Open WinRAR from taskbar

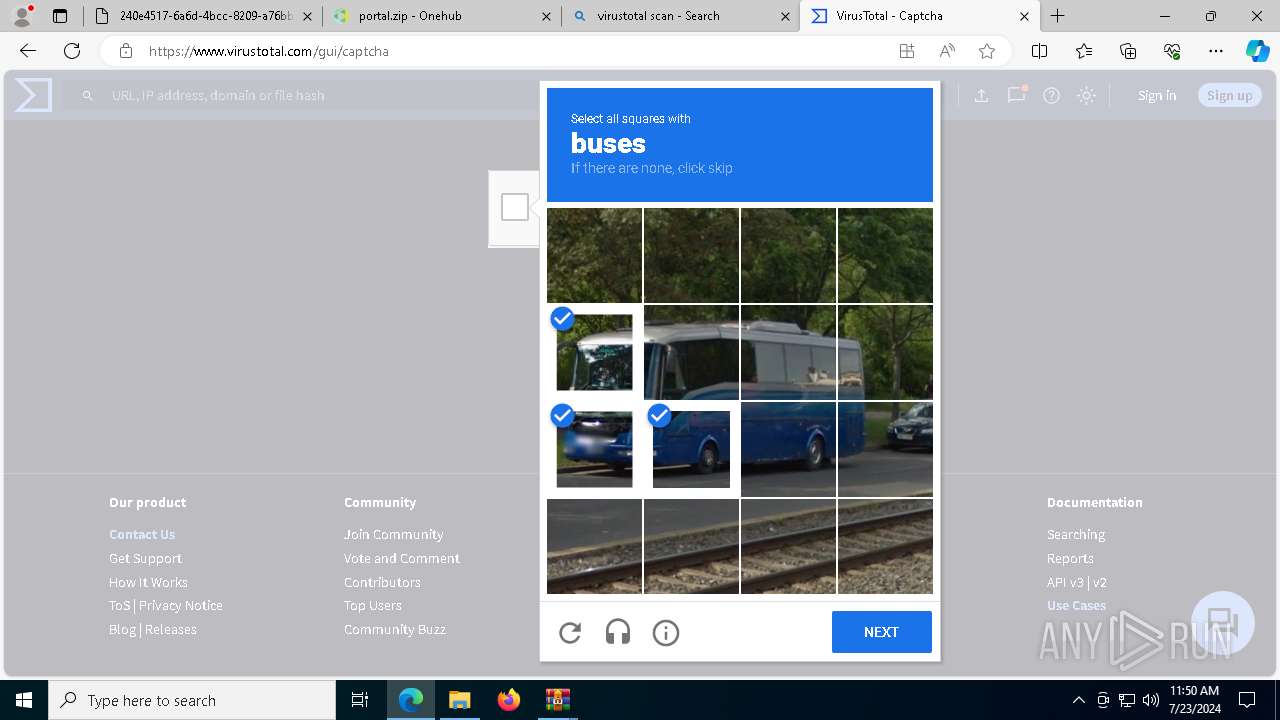(x=557, y=700)
